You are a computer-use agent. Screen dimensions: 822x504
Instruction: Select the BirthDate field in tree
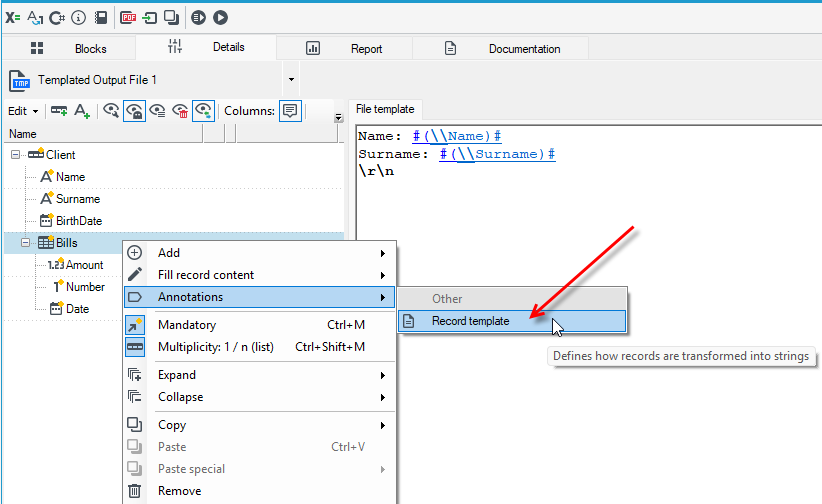pos(79,221)
